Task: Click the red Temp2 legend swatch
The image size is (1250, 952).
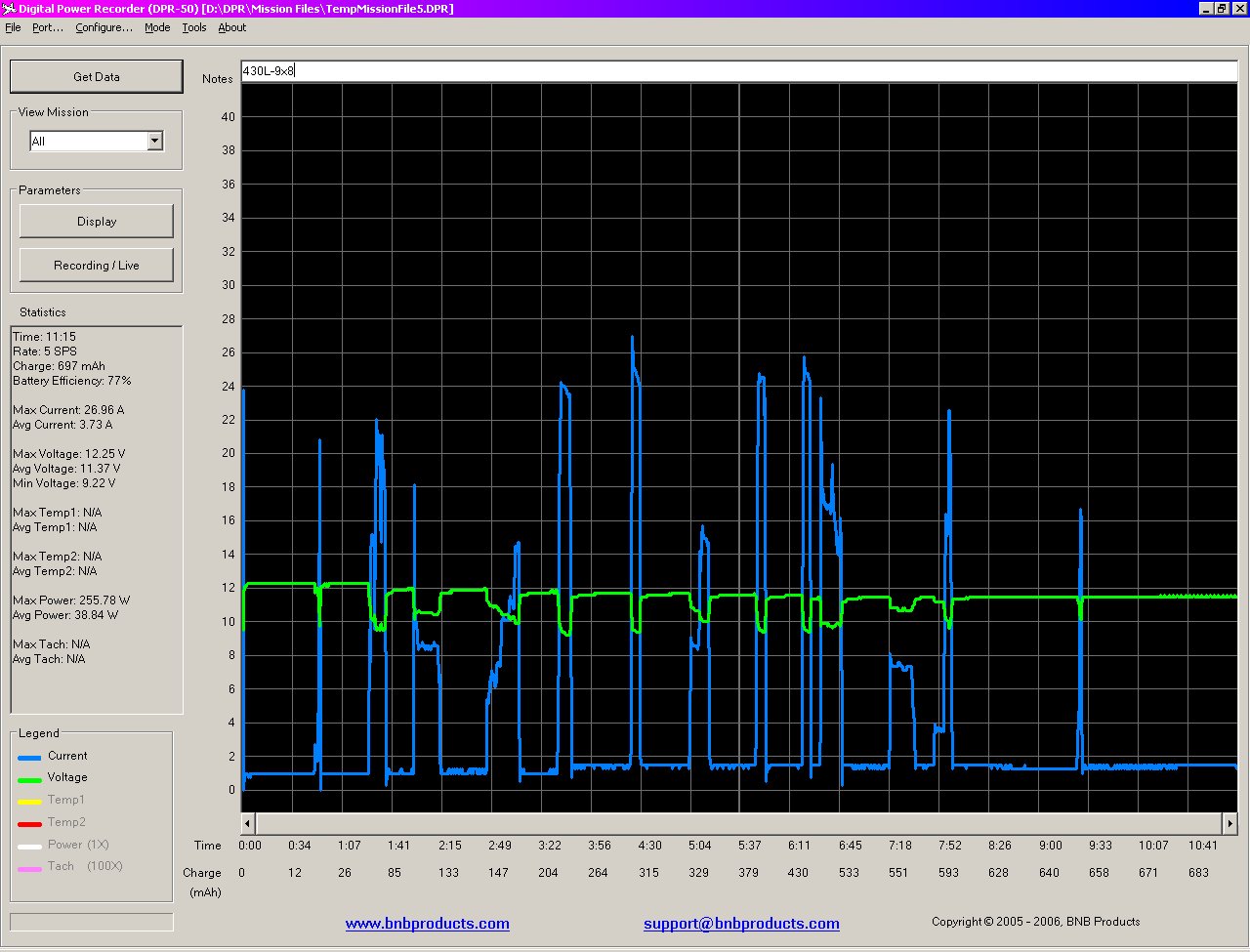Action: (30, 824)
